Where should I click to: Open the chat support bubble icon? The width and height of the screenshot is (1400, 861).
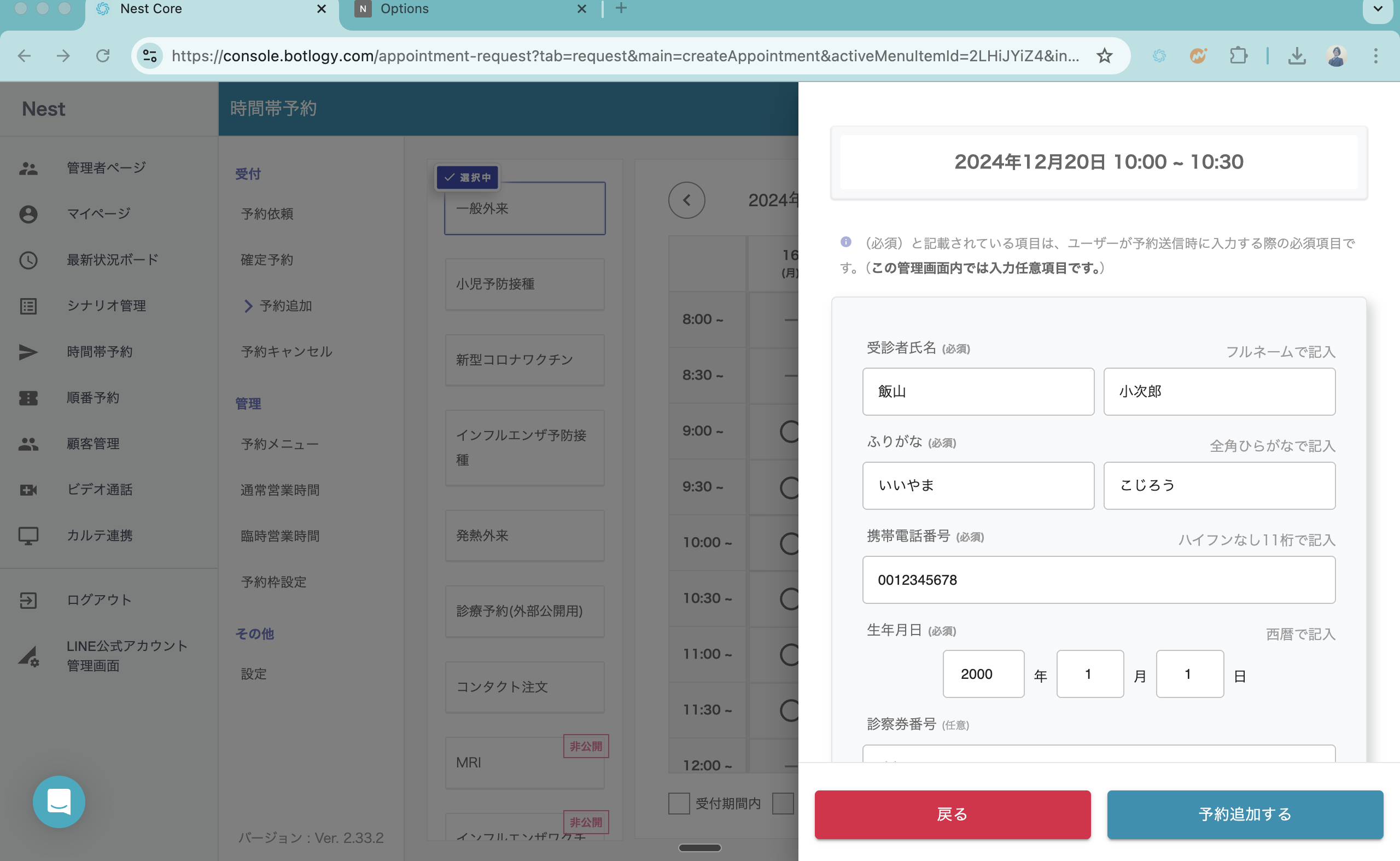pos(59,802)
